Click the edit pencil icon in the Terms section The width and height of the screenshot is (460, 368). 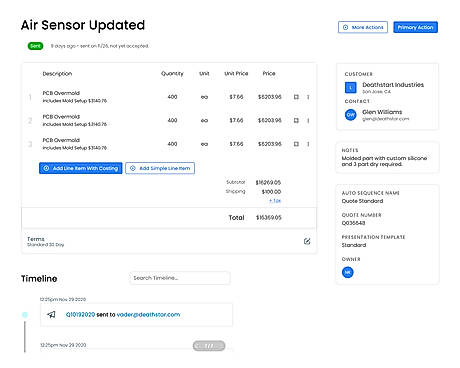coord(307,241)
